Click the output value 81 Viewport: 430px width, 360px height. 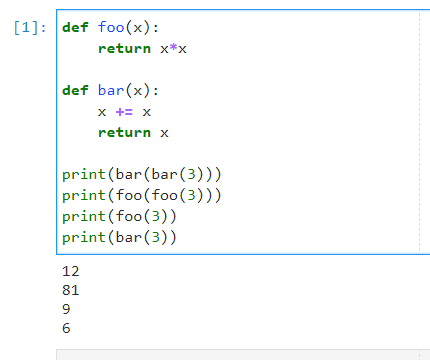(x=71, y=290)
